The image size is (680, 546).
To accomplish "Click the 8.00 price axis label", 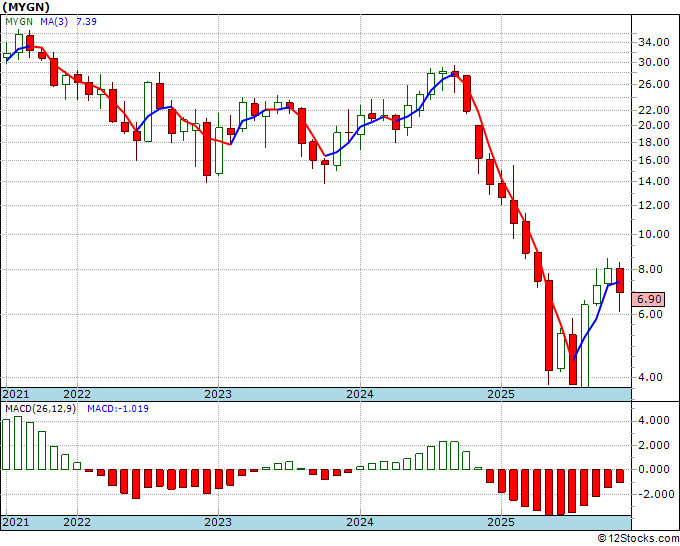I will tap(651, 270).
